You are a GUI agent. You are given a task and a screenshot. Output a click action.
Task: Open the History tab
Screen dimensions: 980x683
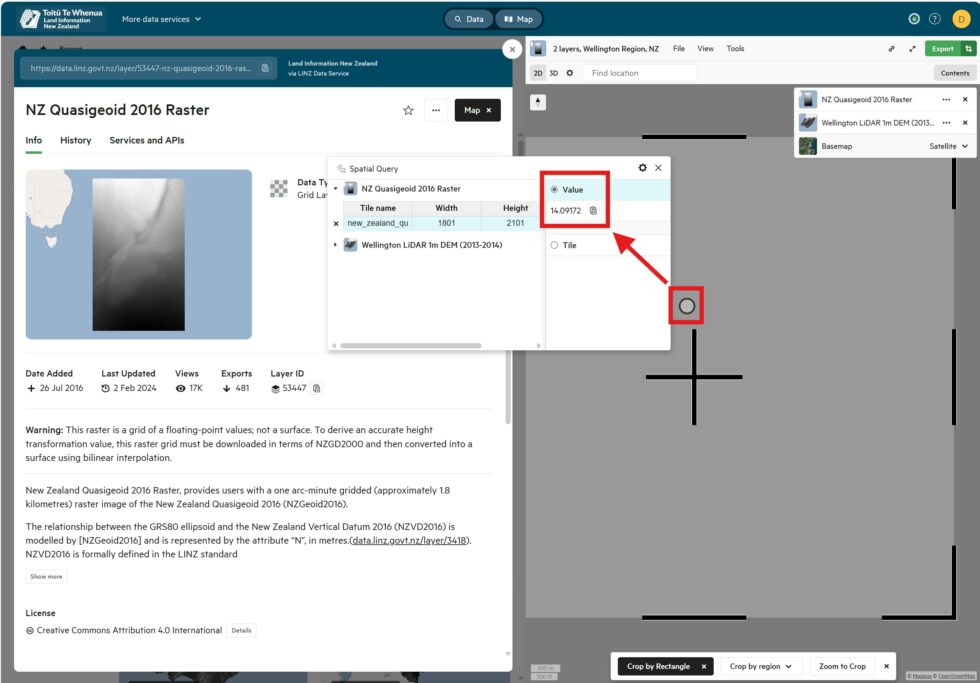click(76, 140)
